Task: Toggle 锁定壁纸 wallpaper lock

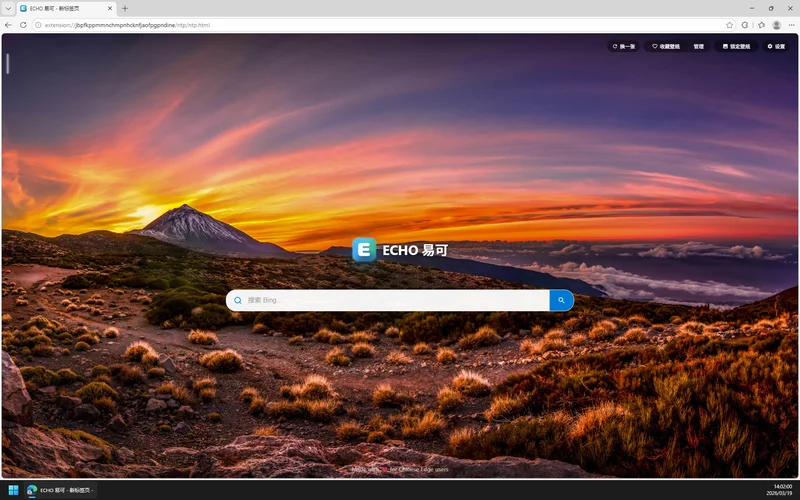Action: click(736, 46)
